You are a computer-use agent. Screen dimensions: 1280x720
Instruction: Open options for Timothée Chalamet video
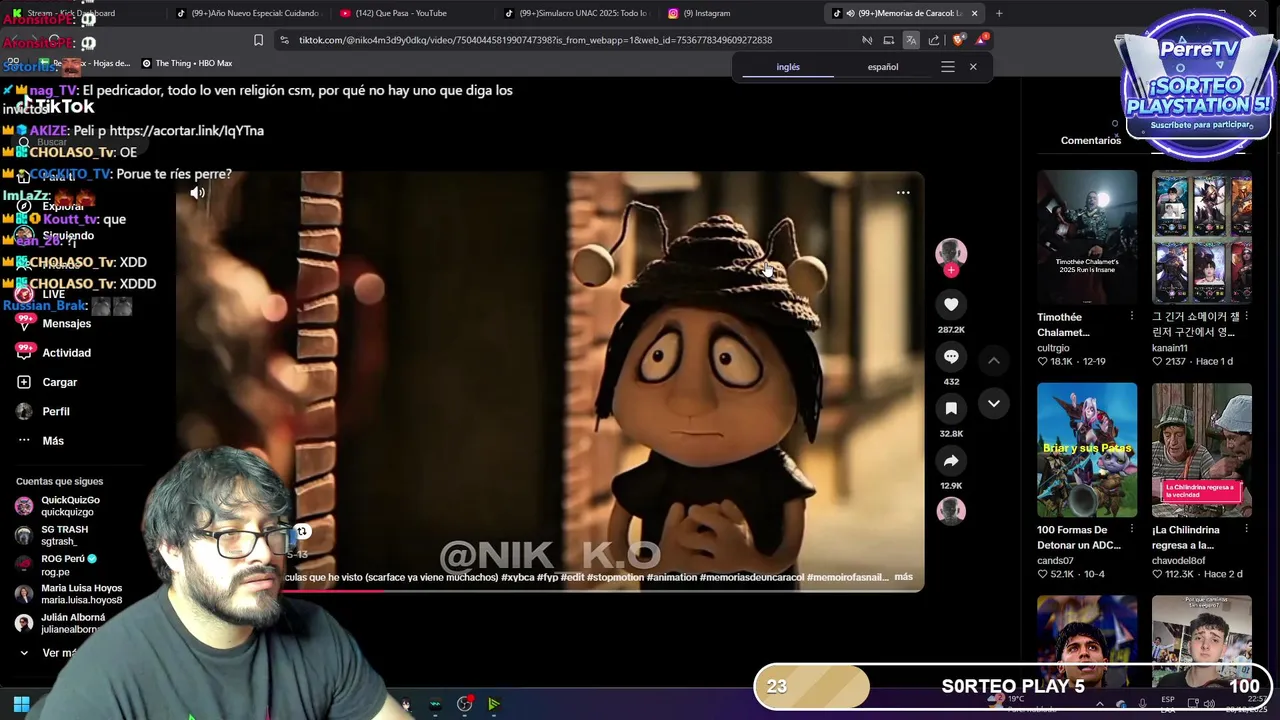[1132, 316]
